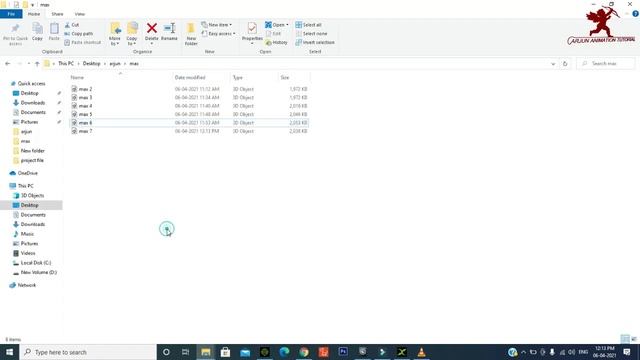Open the Move to dropdown
This screenshot has height=360, width=640.
[115, 34]
